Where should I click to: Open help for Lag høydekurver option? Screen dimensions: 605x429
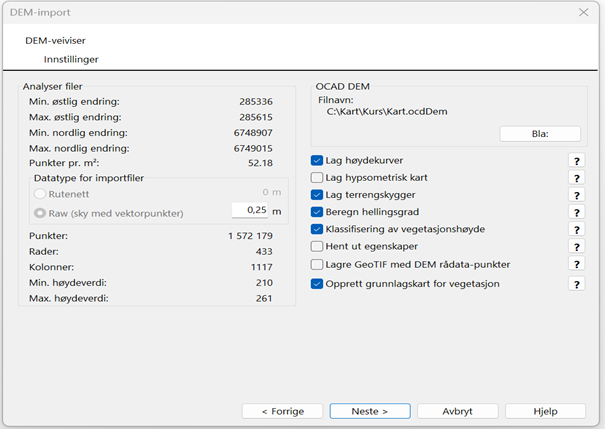pyautogui.click(x=576, y=161)
